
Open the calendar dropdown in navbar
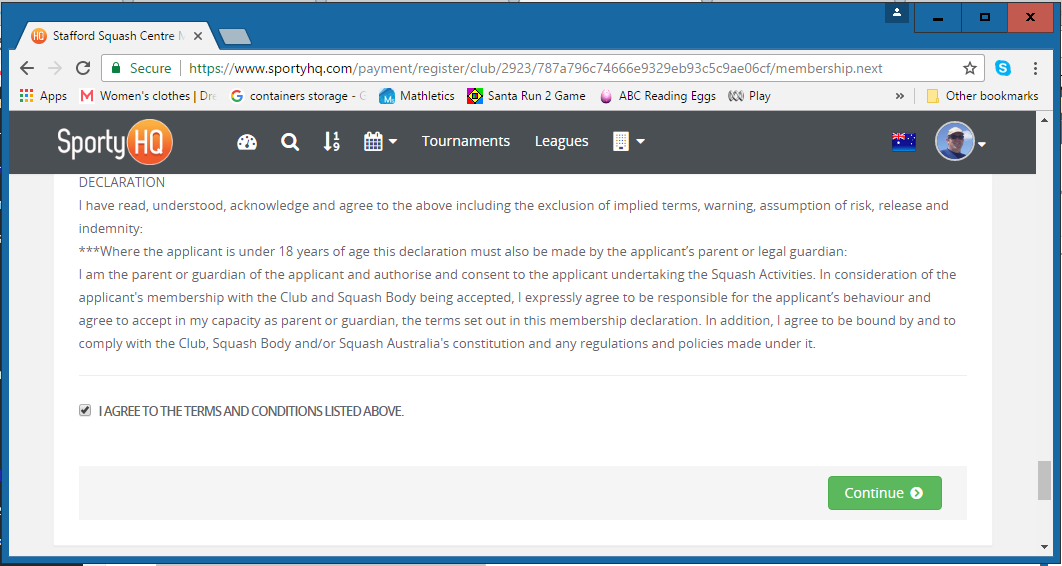tap(380, 142)
